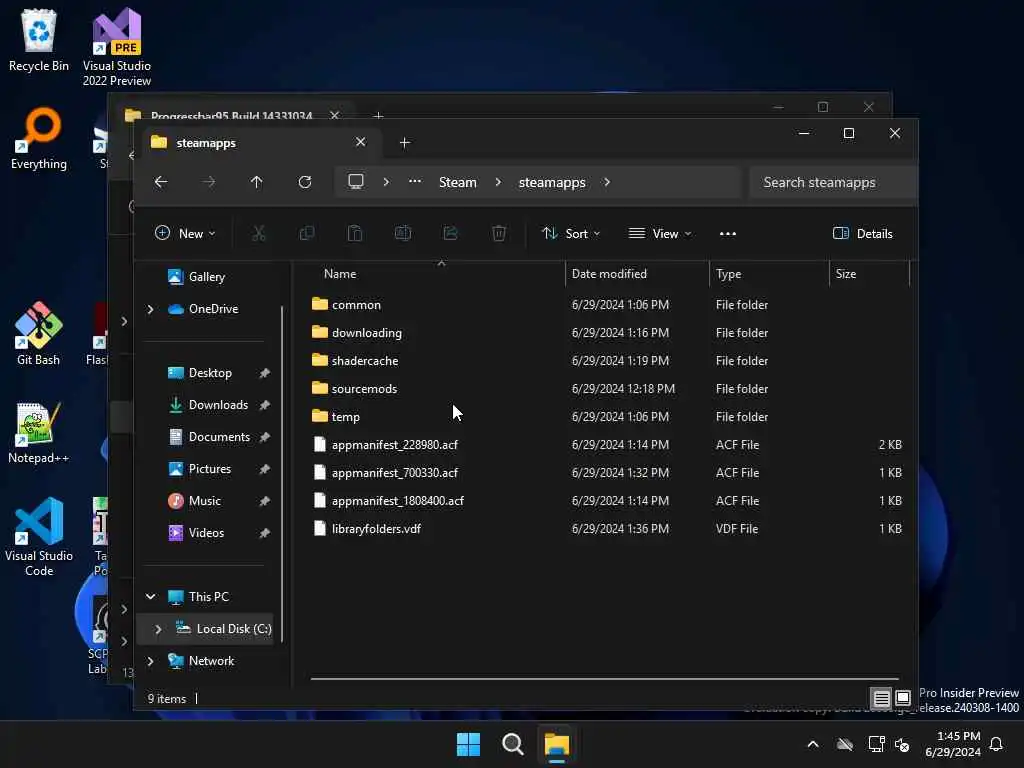Image resolution: width=1024 pixels, height=768 pixels.
Task: Unpin Desktop using its pin icon
Action: (264, 373)
